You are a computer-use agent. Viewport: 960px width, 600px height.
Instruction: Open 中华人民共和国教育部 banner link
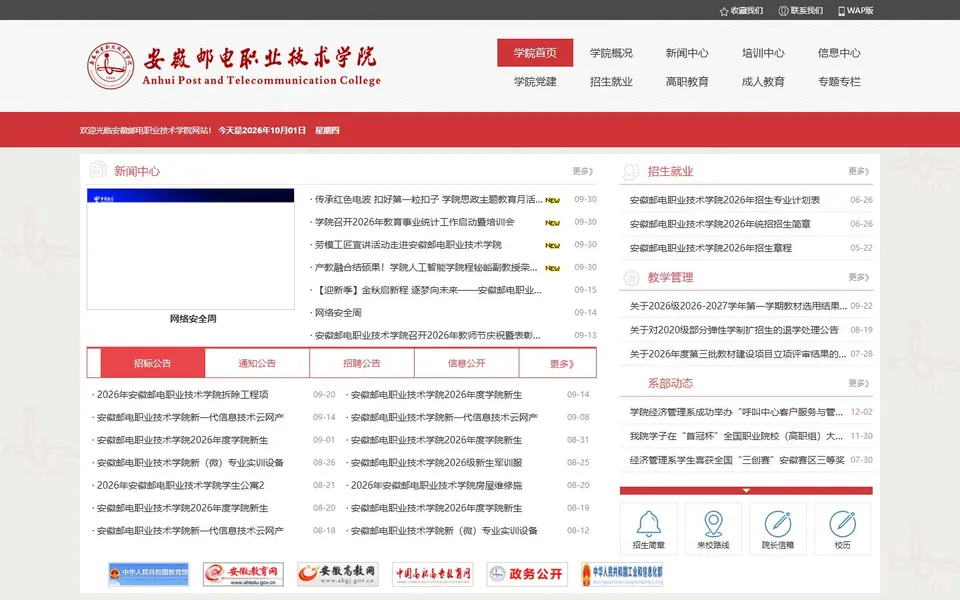click(x=149, y=574)
